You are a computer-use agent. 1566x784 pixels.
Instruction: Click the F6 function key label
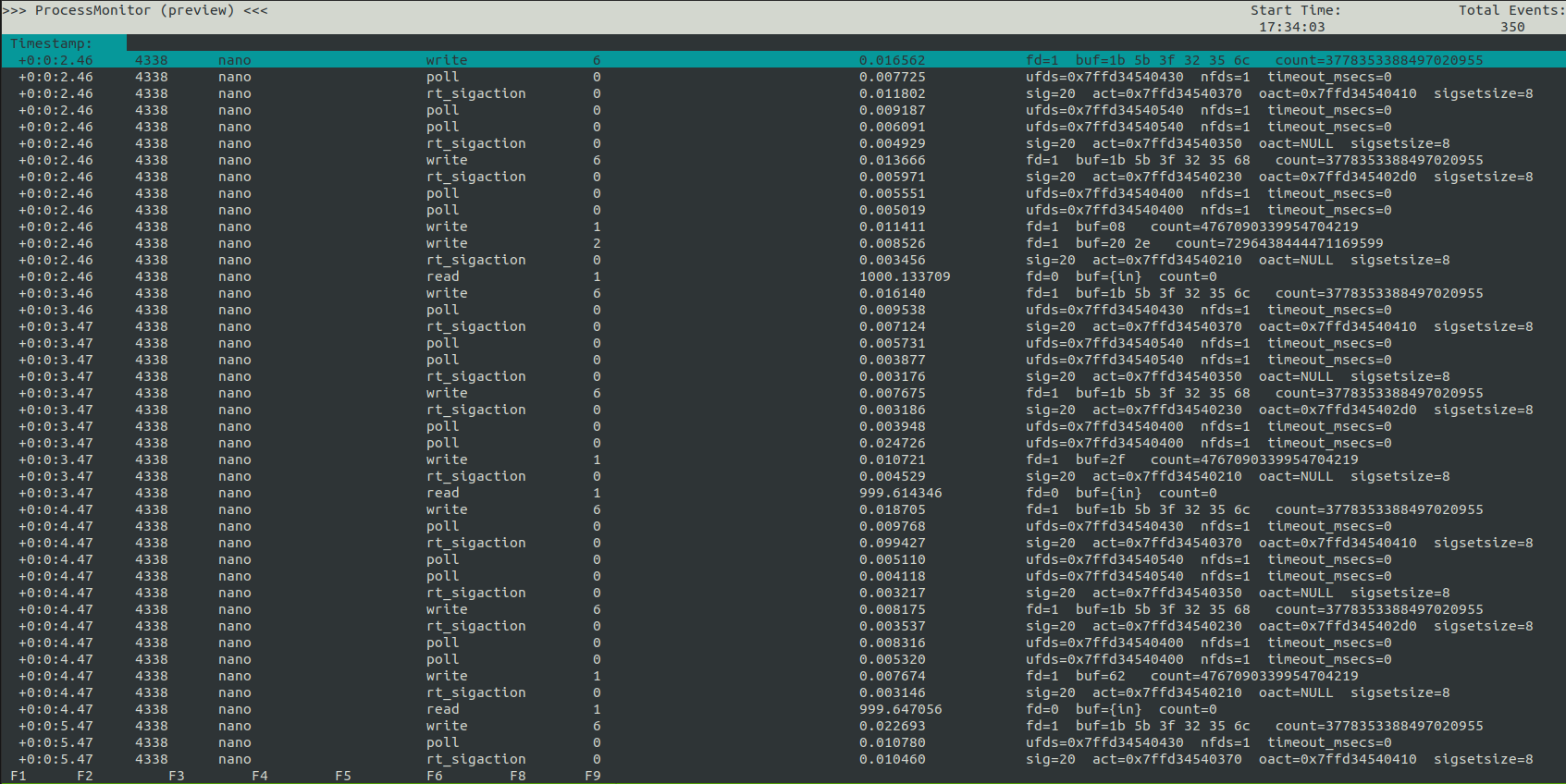coord(435,776)
